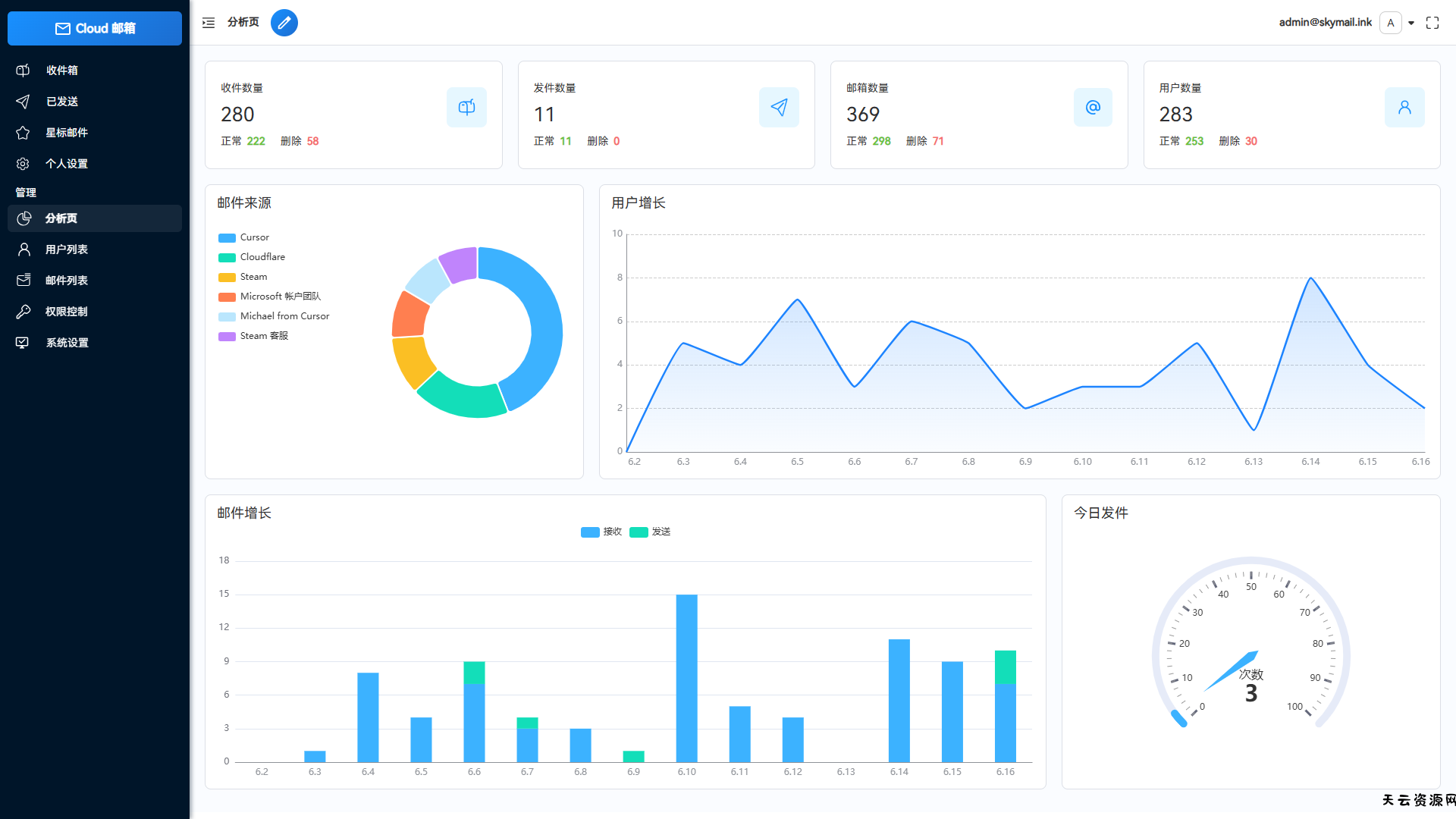
Task: Click the admin@skymail.ink account link
Action: coord(1325,23)
